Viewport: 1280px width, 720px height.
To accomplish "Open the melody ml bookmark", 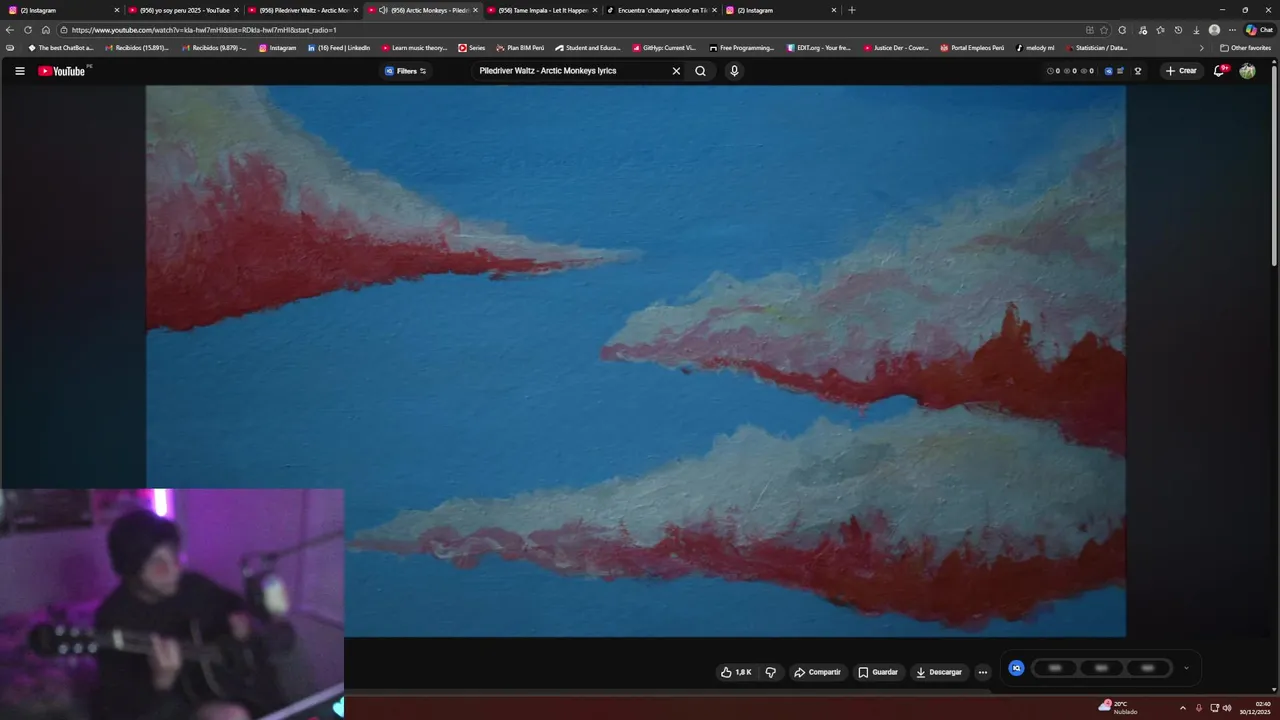I will coord(1035,48).
